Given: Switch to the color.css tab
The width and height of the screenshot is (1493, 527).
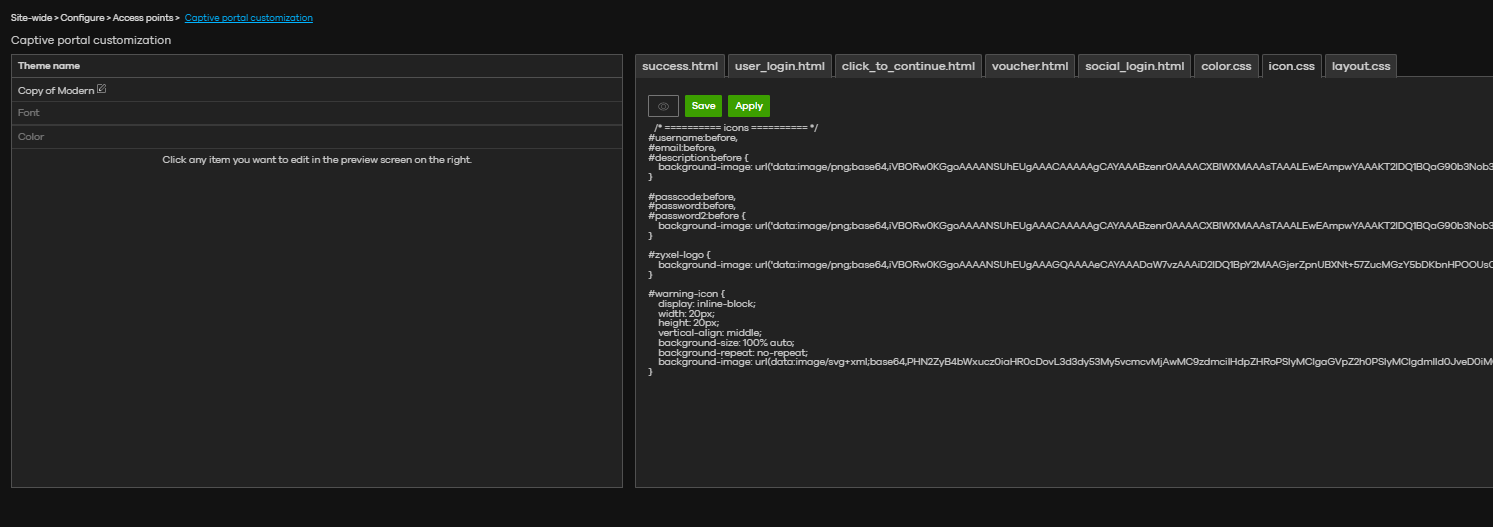Looking at the screenshot, I should pos(1226,67).
